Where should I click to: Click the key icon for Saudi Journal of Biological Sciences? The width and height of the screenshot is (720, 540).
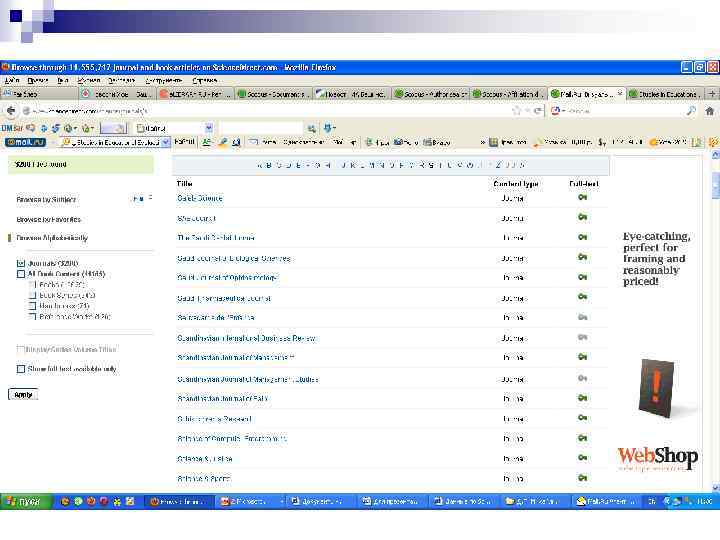tap(582, 257)
